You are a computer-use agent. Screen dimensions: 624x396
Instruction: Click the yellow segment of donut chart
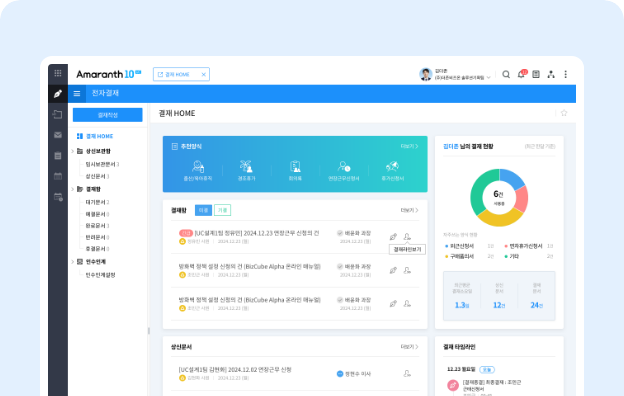pyautogui.click(x=499, y=217)
